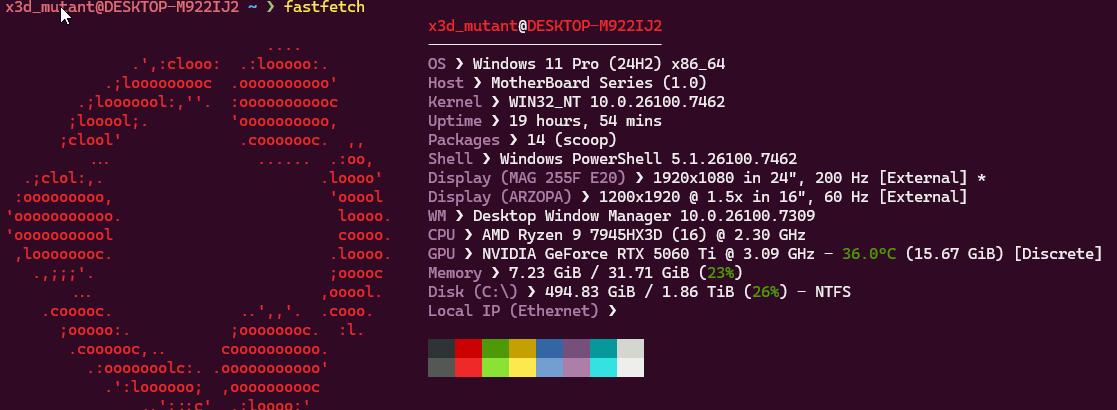Select the 1200x1920 60 Hz display value
The height and width of the screenshot is (410, 1117).
point(784,197)
